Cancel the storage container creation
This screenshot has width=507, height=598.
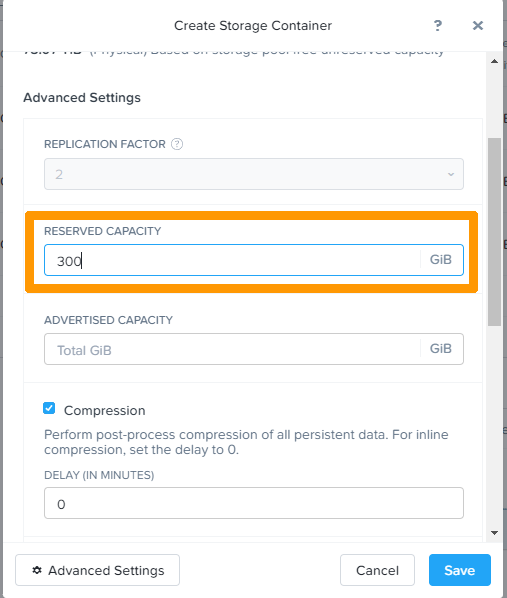pos(377,570)
